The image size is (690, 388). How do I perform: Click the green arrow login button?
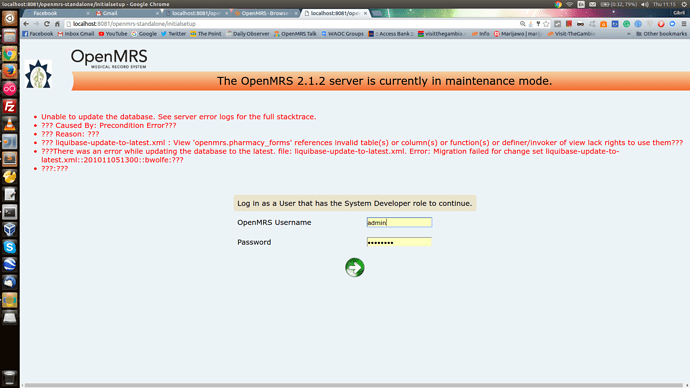(355, 267)
